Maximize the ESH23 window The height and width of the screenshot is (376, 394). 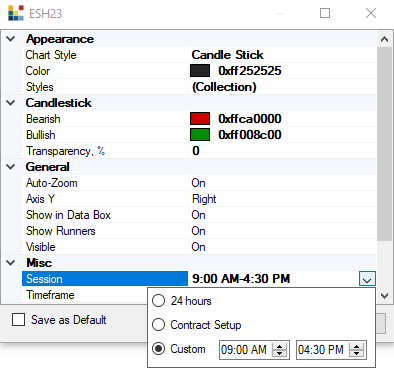(x=325, y=13)
